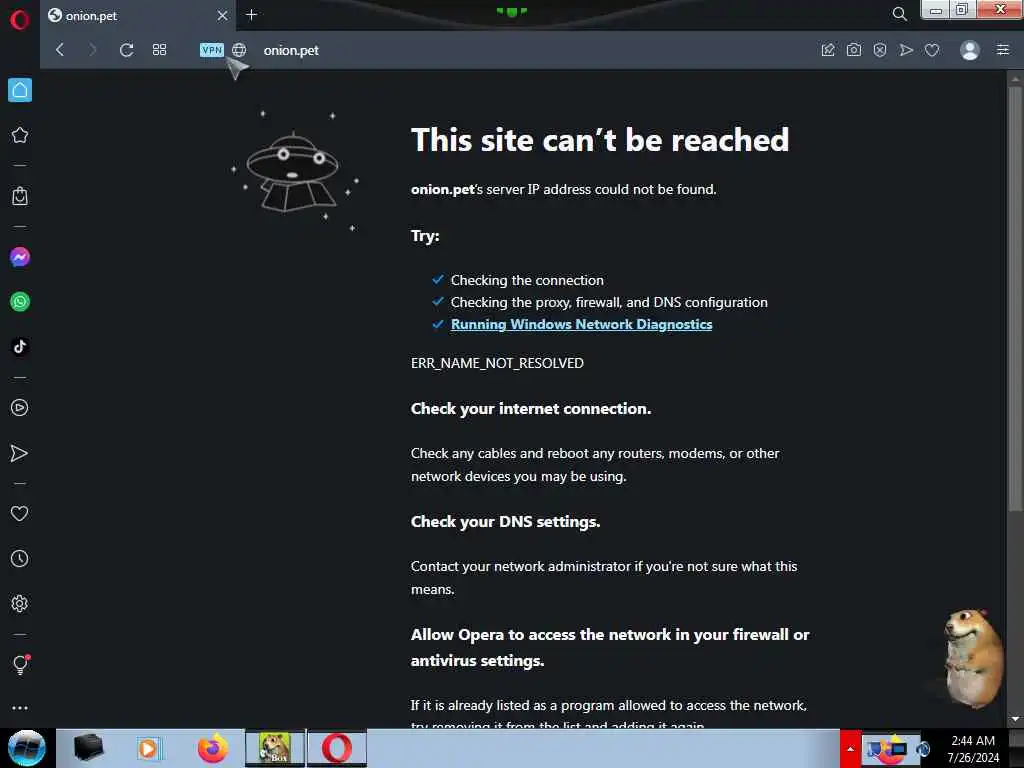Open TikTok in the sidebar
The image size is (1024, 768).
click(x=20, y=346)
